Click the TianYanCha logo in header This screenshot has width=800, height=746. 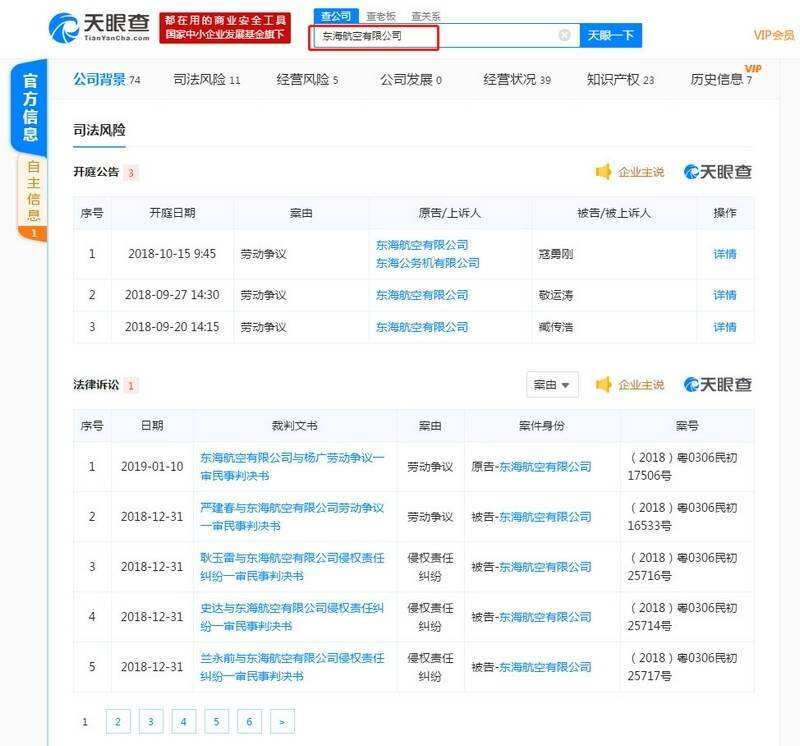point(99,27)
